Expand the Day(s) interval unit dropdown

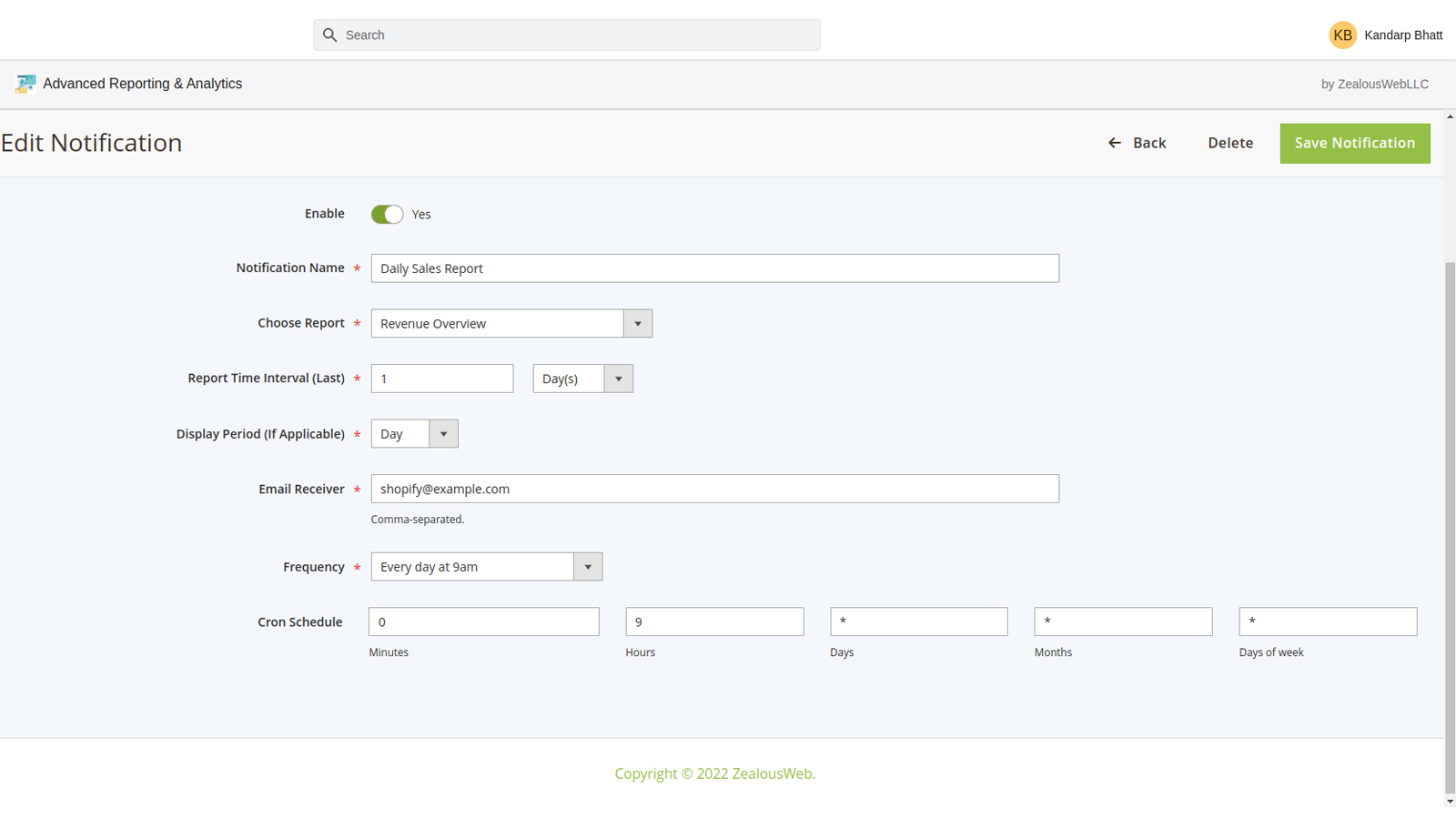tap(582, 379)
